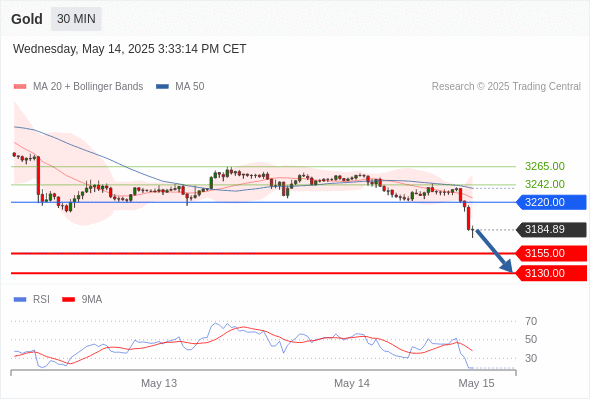Select the 3242.00 resistance level label

pyautogui.click(x=544, y=184)
